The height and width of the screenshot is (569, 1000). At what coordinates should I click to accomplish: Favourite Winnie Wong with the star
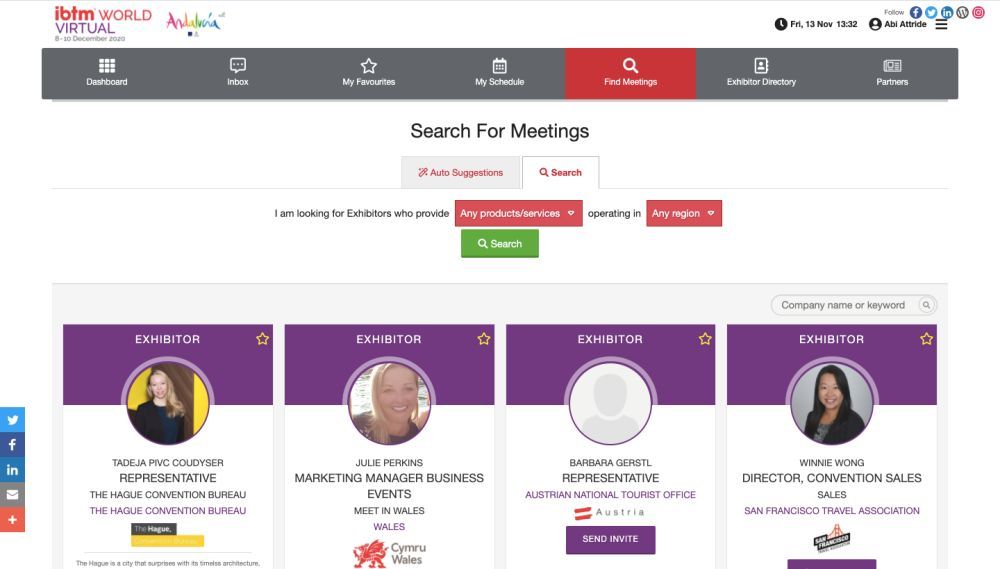click(926, 339)
